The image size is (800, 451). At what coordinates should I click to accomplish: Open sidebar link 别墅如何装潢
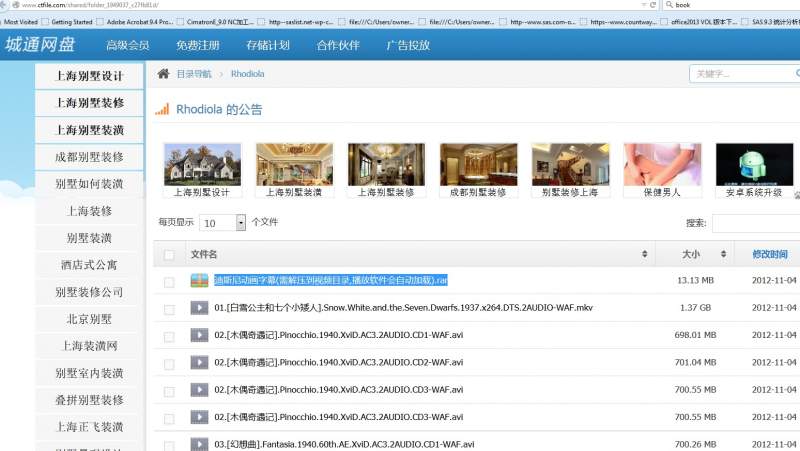(x=89, y=184)
